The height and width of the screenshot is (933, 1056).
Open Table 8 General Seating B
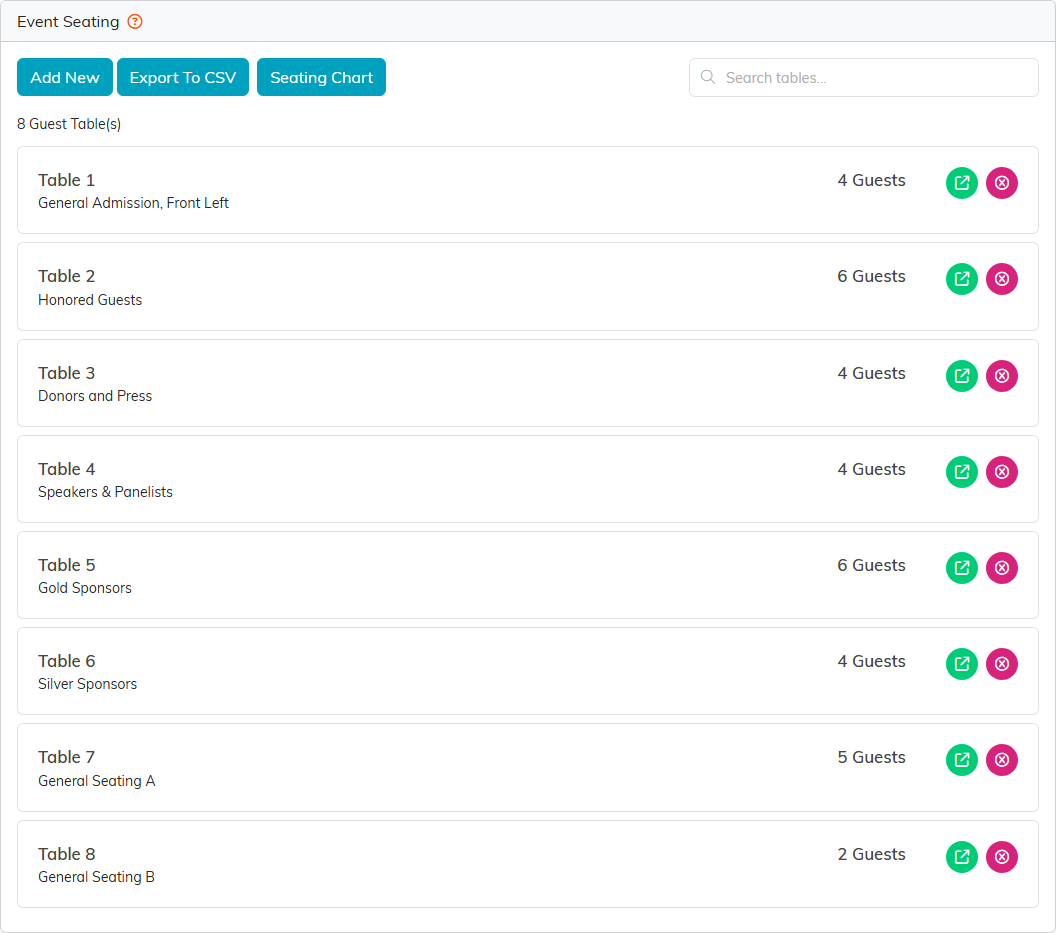pos(962,857)
